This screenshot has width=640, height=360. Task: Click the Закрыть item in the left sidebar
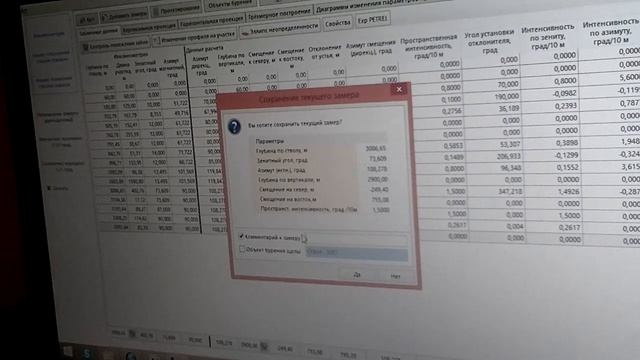57,188
